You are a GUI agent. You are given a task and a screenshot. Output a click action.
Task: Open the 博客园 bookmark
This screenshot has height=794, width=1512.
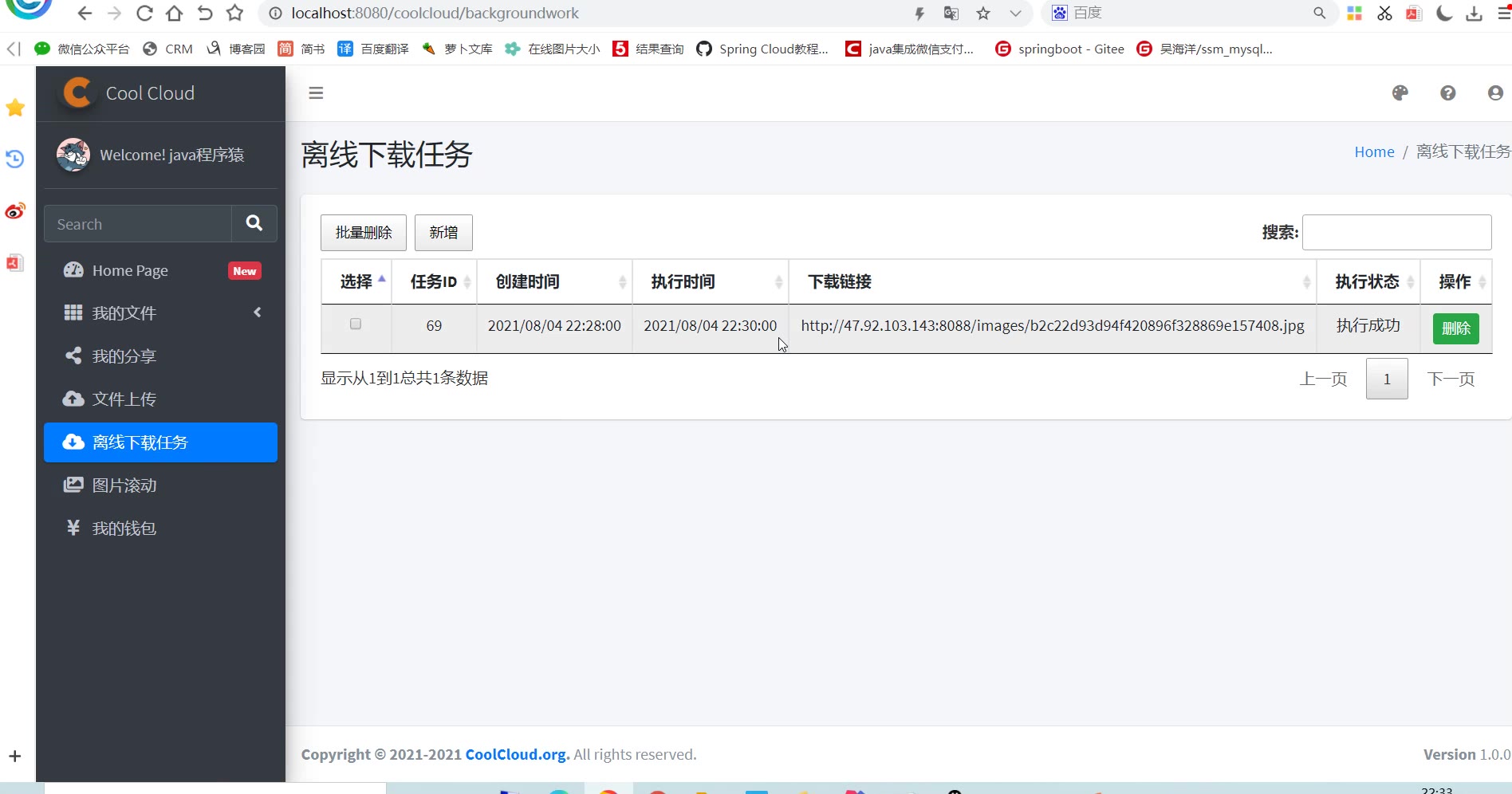click(x=235, y=49)
